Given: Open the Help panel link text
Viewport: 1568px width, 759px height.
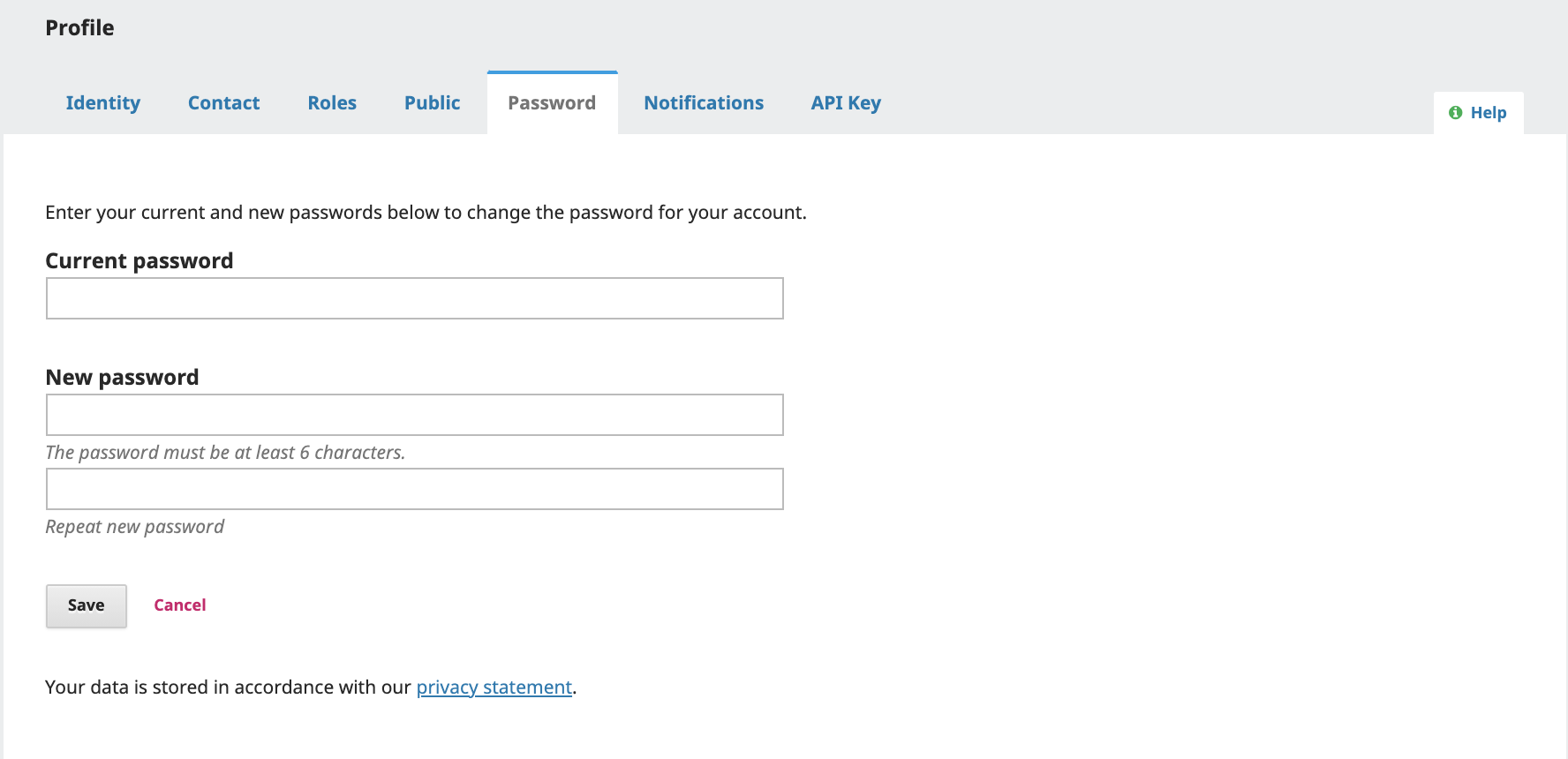Looking at the screenshot, I should [1488, 113].
